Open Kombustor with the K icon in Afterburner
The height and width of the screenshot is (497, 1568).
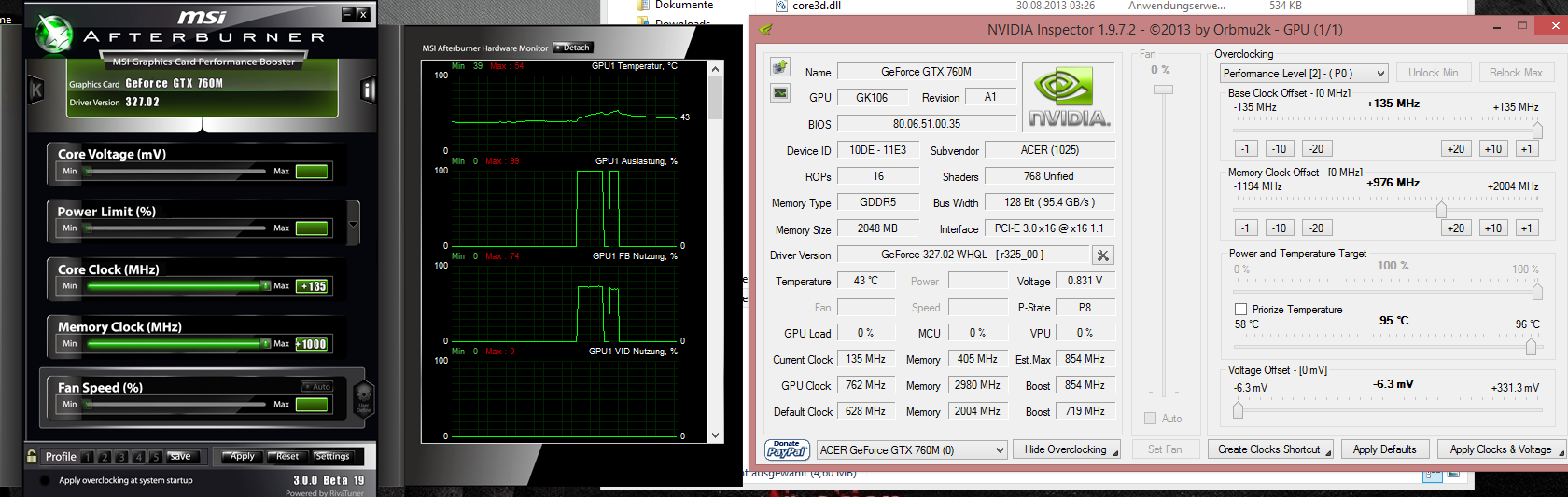[x=36, y=90]
